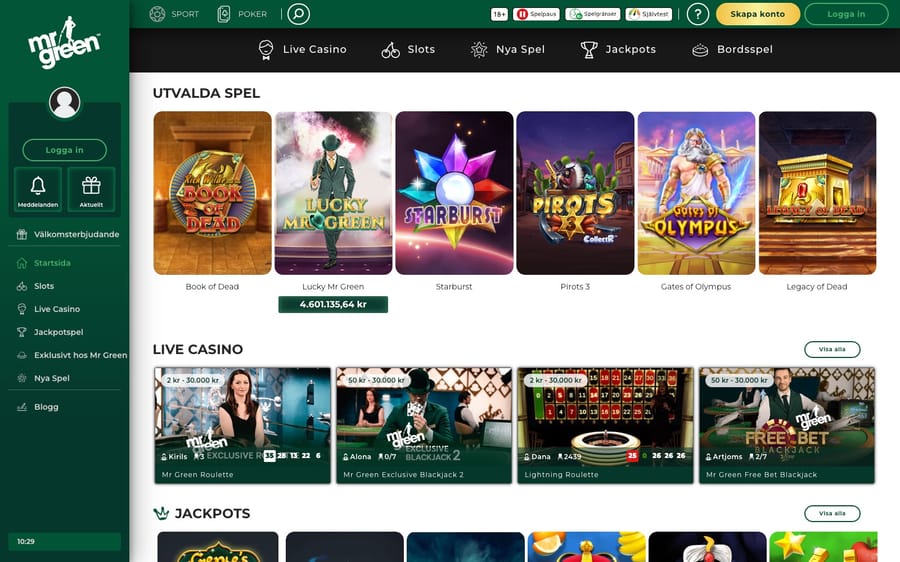Screen dimensions: 900x562
Task: Open the Spelgränser badge
Action: pos(591,14)
